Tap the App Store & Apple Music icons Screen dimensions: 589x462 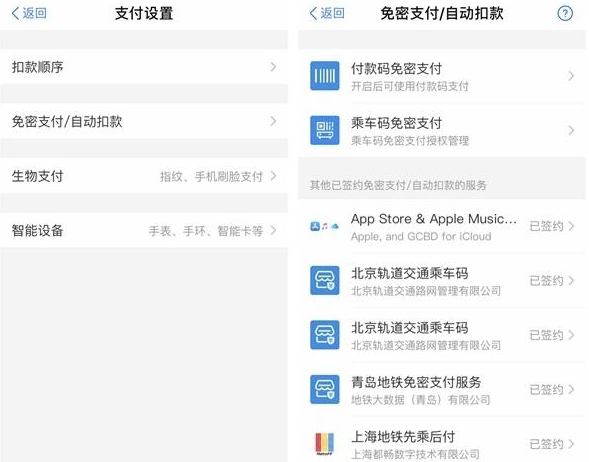pos(325,226)
